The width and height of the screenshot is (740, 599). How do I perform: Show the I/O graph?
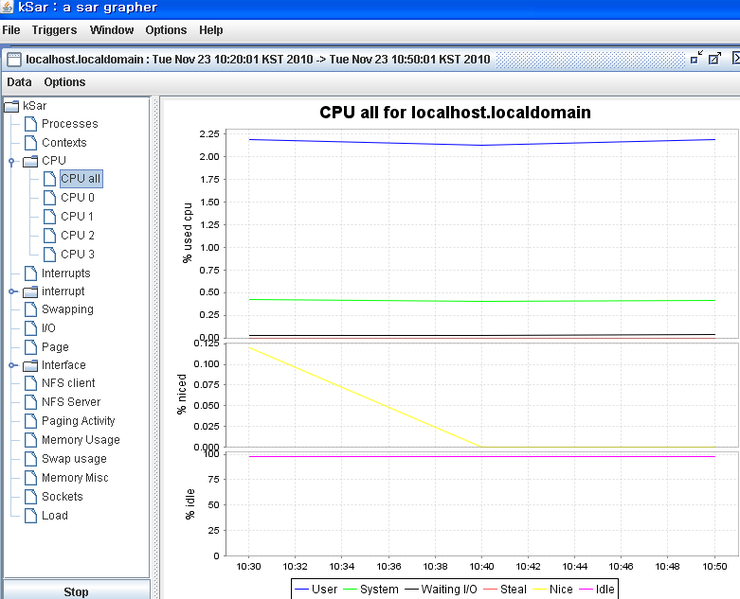coord(48,328)
